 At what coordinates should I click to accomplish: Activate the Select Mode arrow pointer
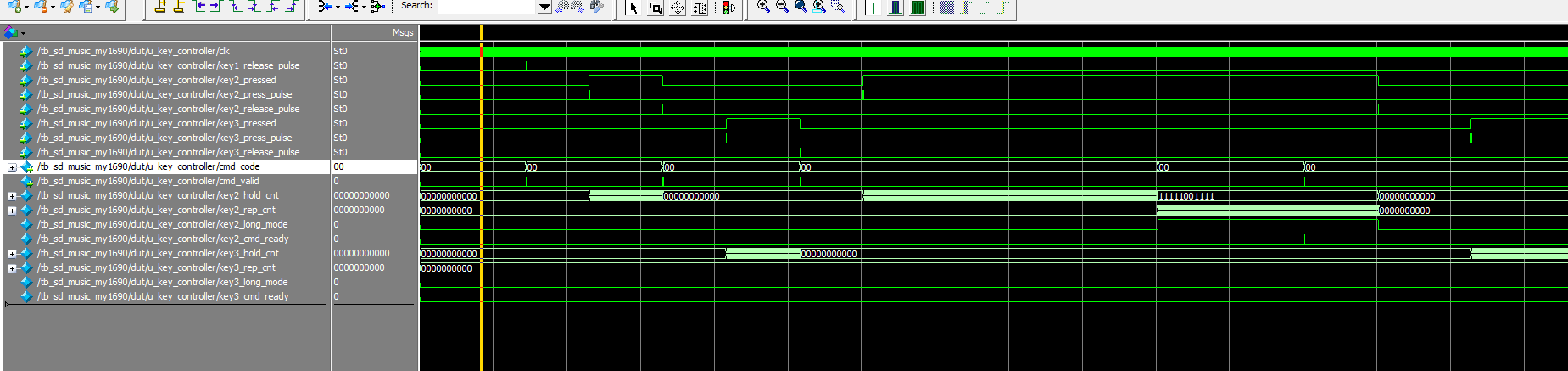[x=633, y=8]
